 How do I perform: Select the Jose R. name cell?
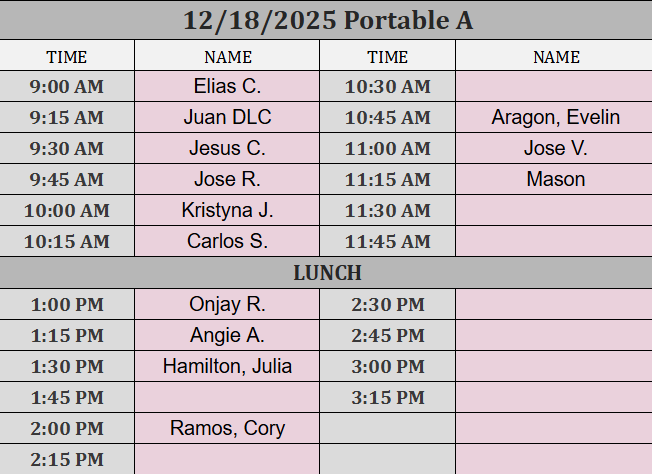coord(227,180)
